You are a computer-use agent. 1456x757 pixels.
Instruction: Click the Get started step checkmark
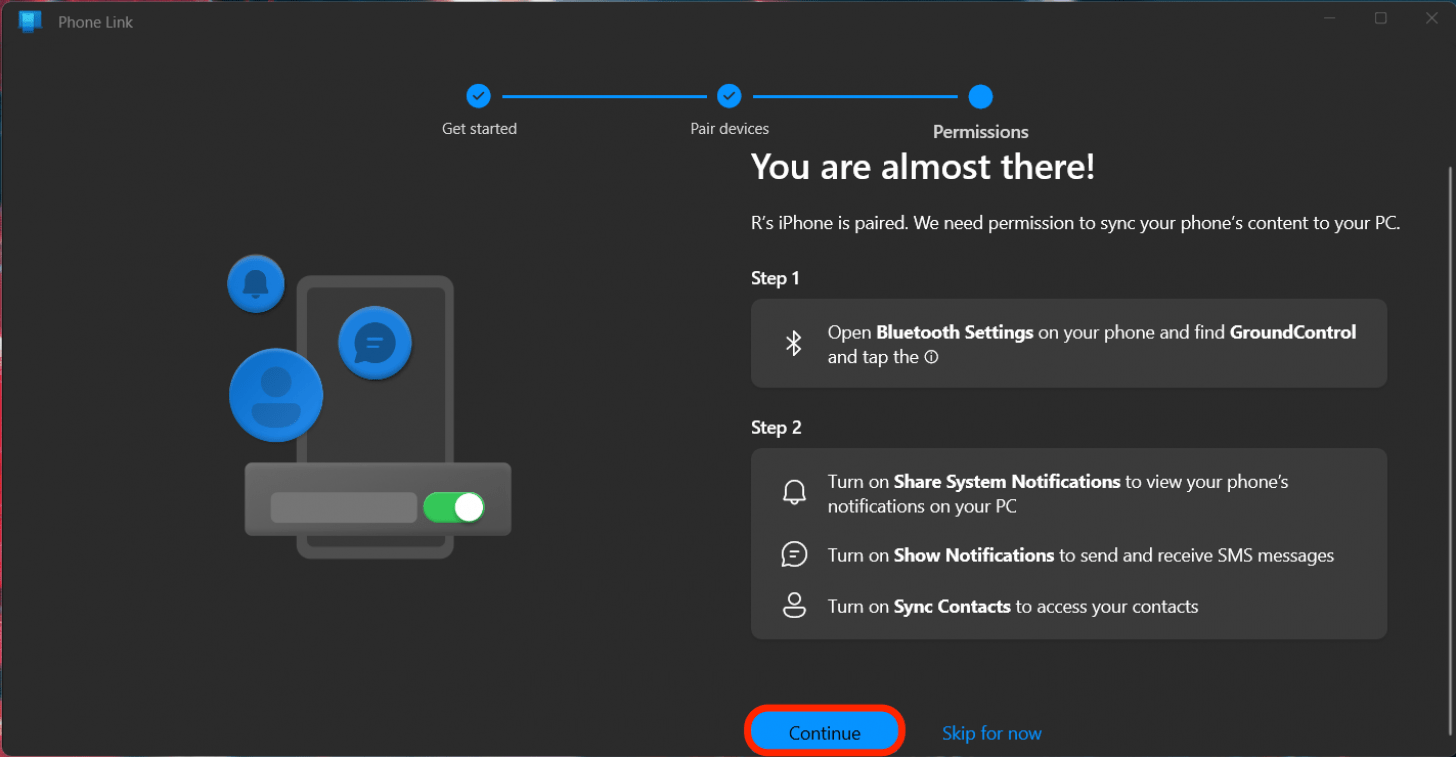[x=479, y=96]
